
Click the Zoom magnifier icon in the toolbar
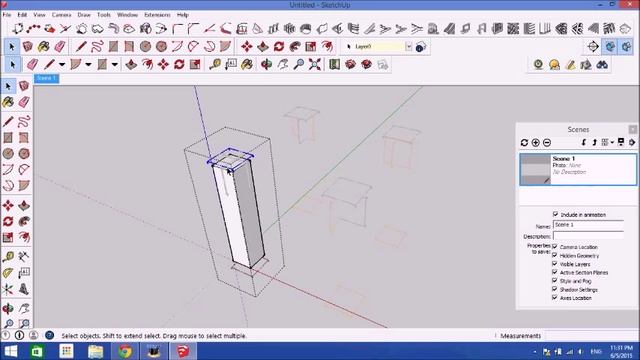(x=299, y=64)
